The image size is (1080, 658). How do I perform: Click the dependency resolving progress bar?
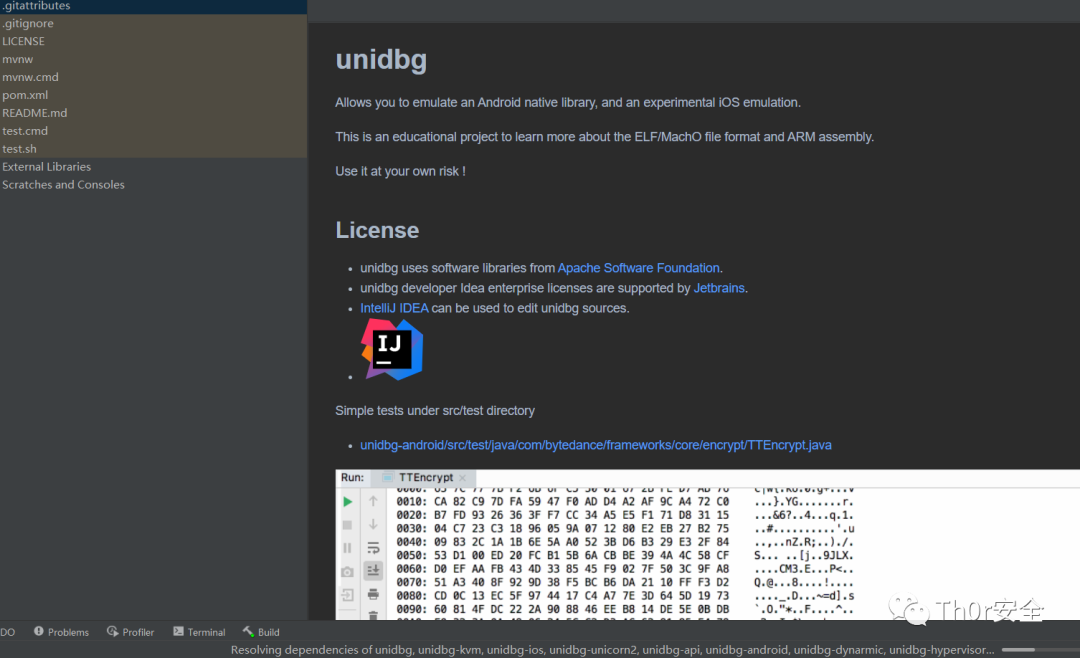(1041, 650)
